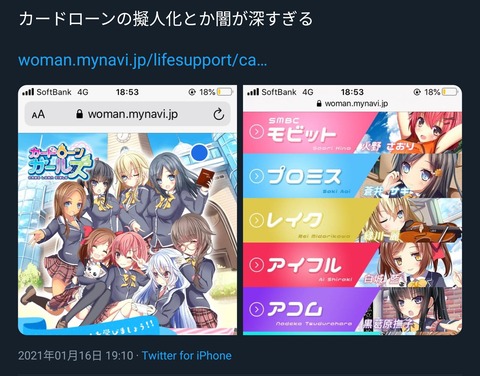This screenshot has width=480, height=376.
Task: Click the circle arrow beside アイフル
Action: coord(256,265)
